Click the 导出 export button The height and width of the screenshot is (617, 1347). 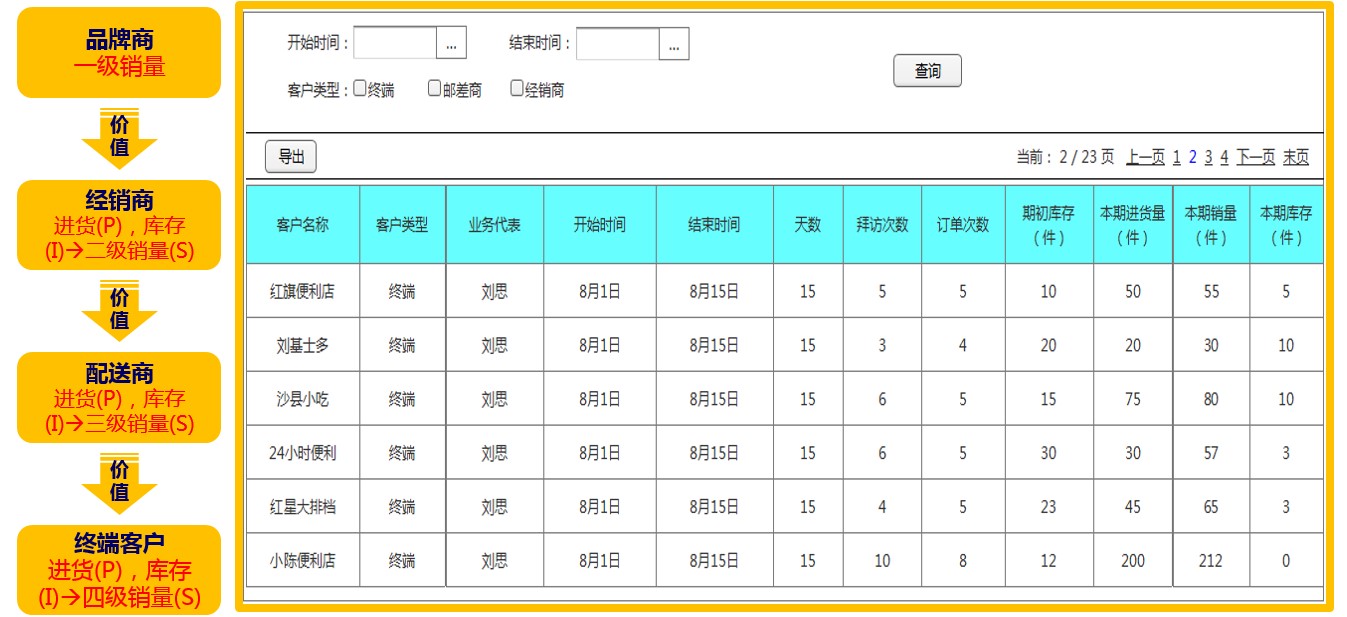[x=291, y=157]
